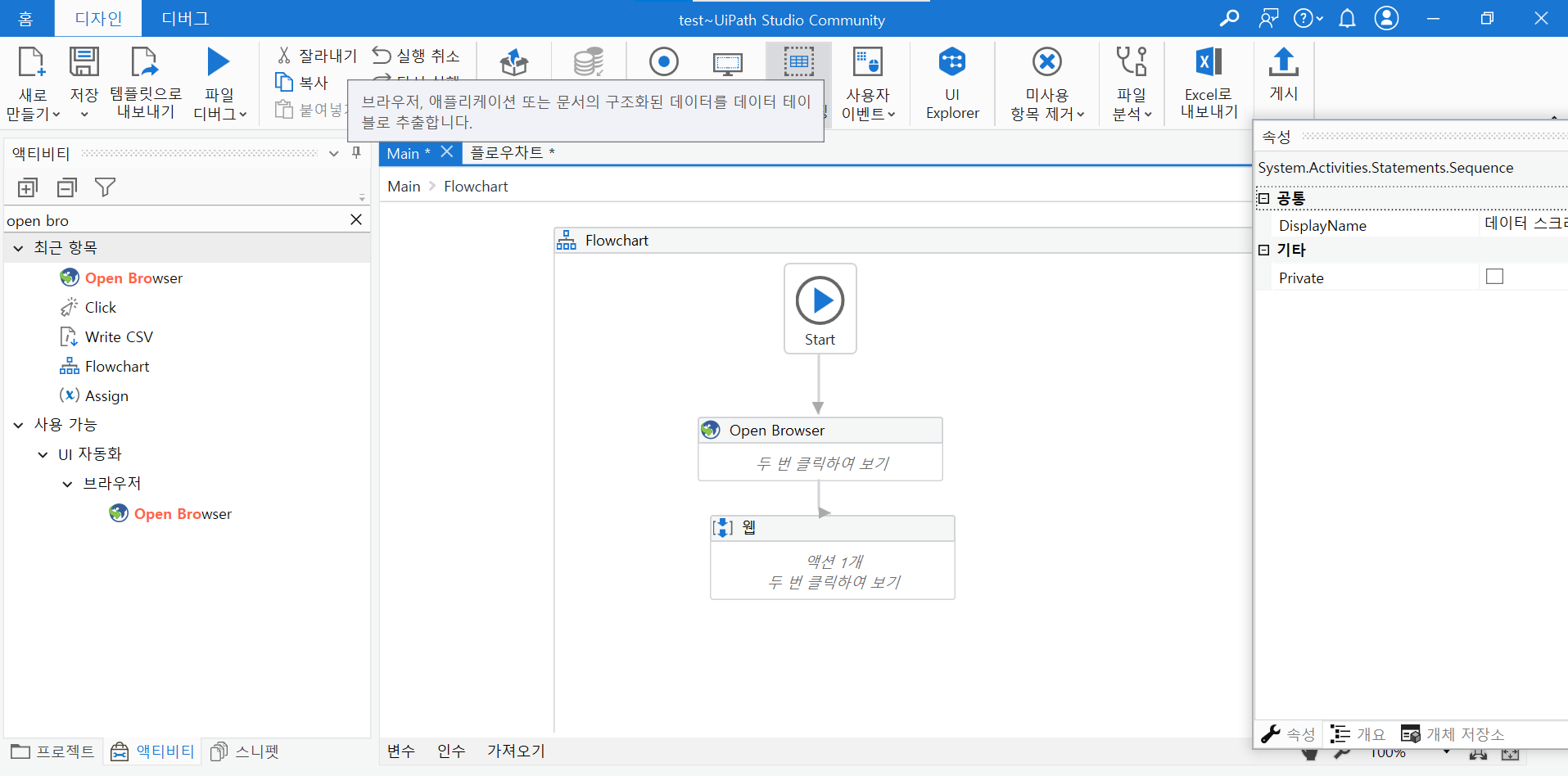This screenshot has height=776, width=1568.
Task: Select Write CSV activity
Action: click(x=106, y=337)
